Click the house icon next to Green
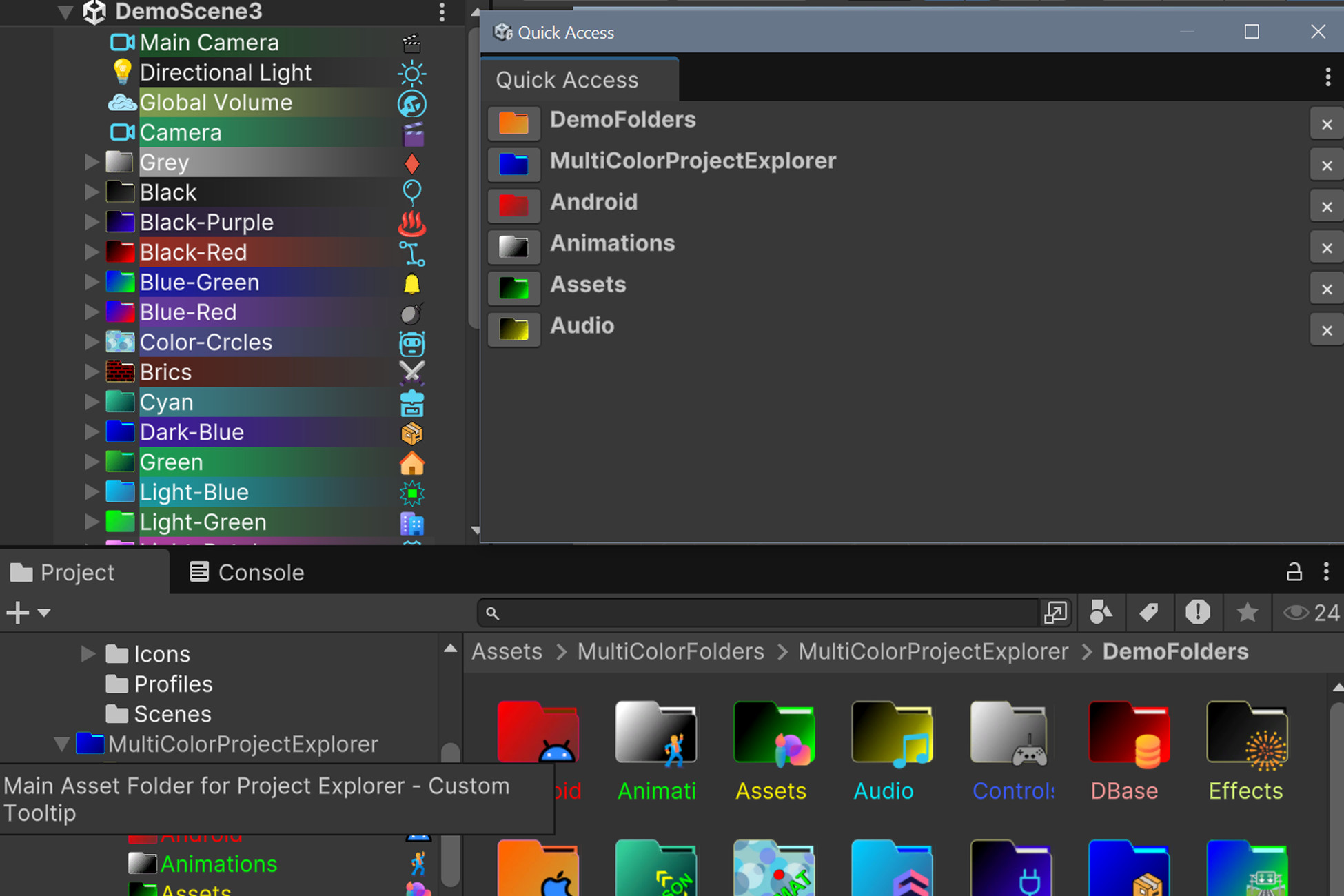 click(412, 462)
